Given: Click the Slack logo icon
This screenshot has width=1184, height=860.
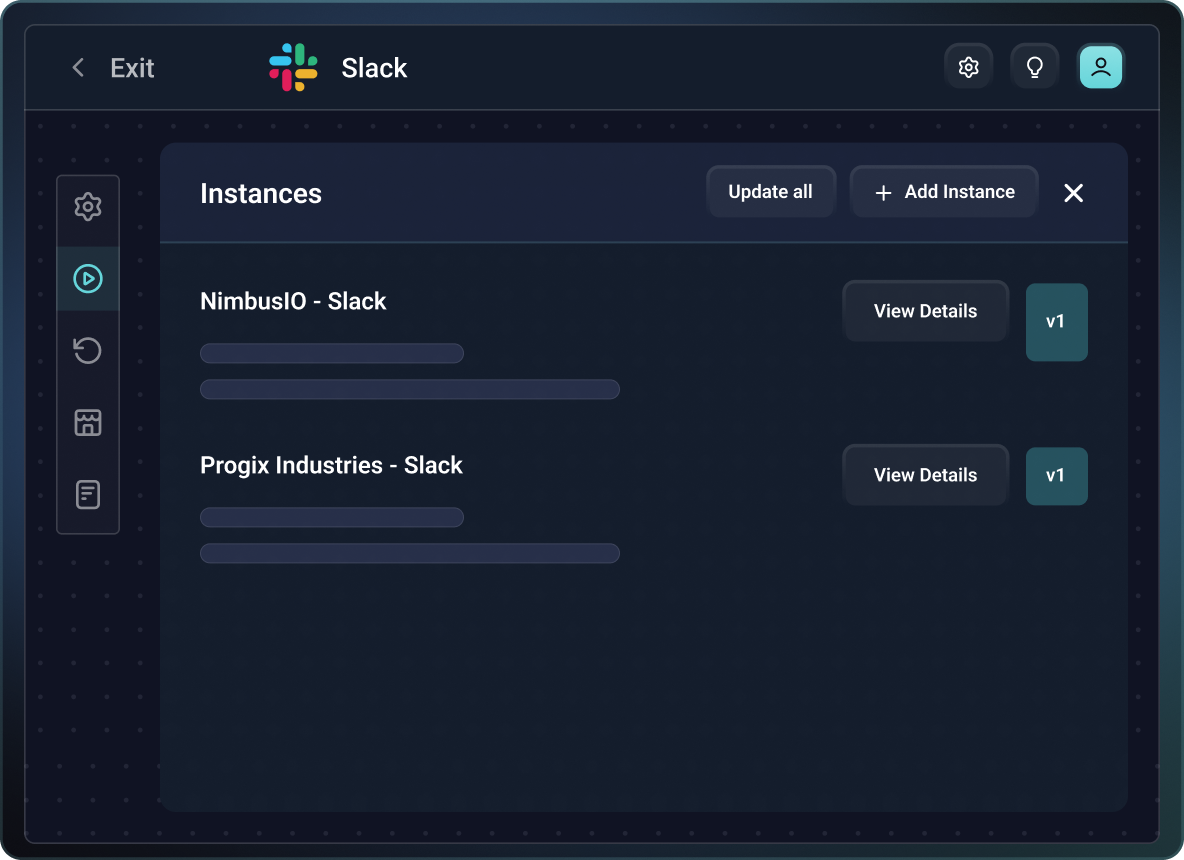Looking at the screenshot, I should click(x=293, y=67).
